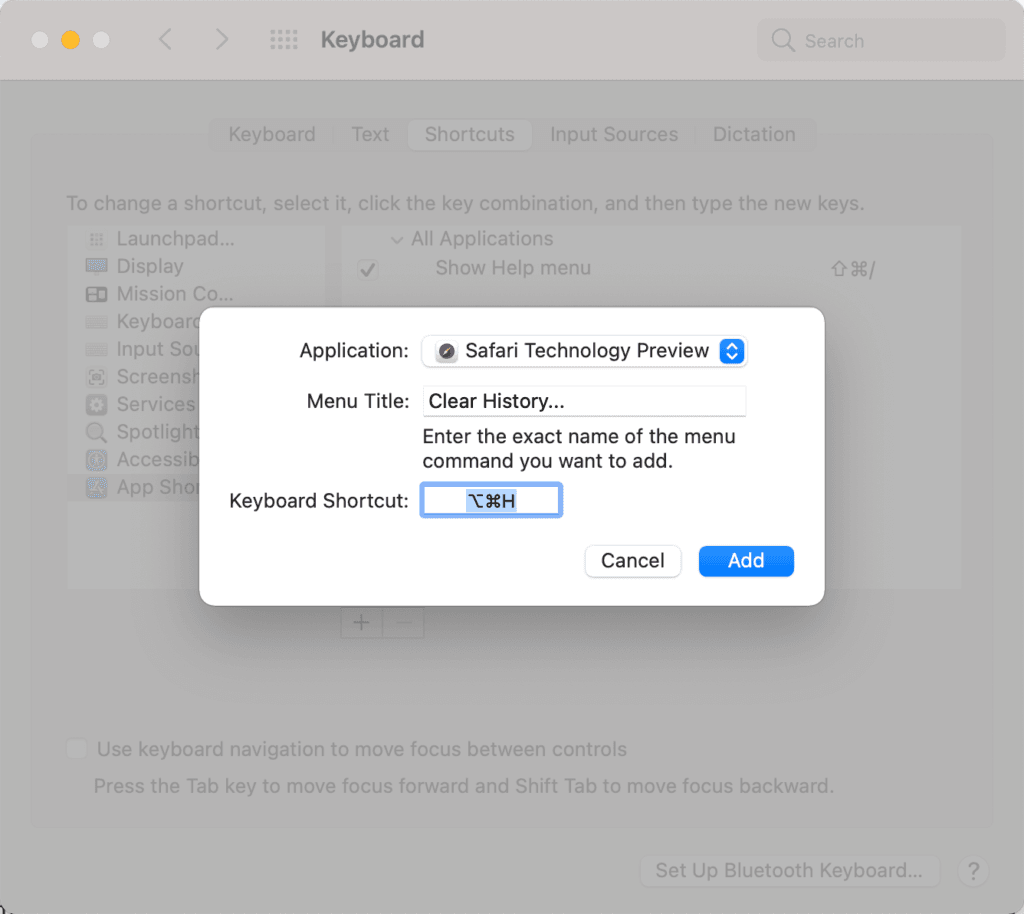Select the Show Help menu row text

tap(513, 268)
